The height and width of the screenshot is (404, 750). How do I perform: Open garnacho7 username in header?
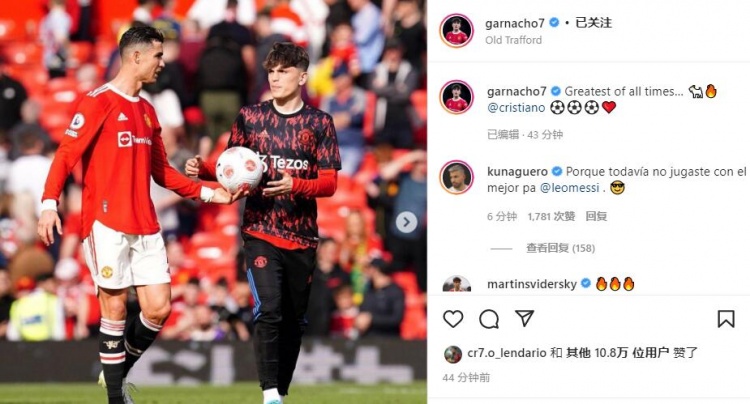pyautogui.click(x=515, y=23)
